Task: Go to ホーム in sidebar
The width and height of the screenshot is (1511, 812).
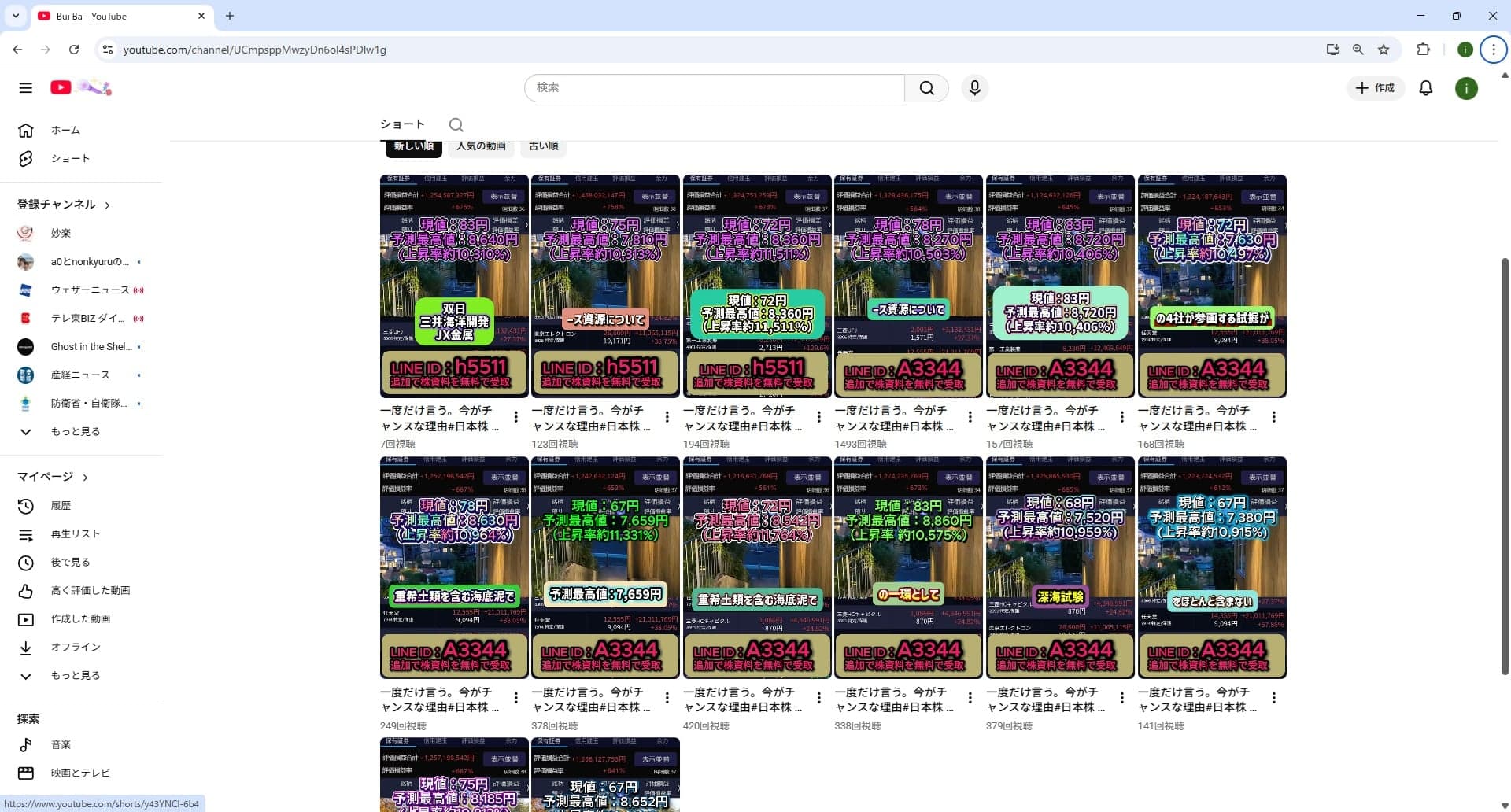Action: (x=83, y=130)
